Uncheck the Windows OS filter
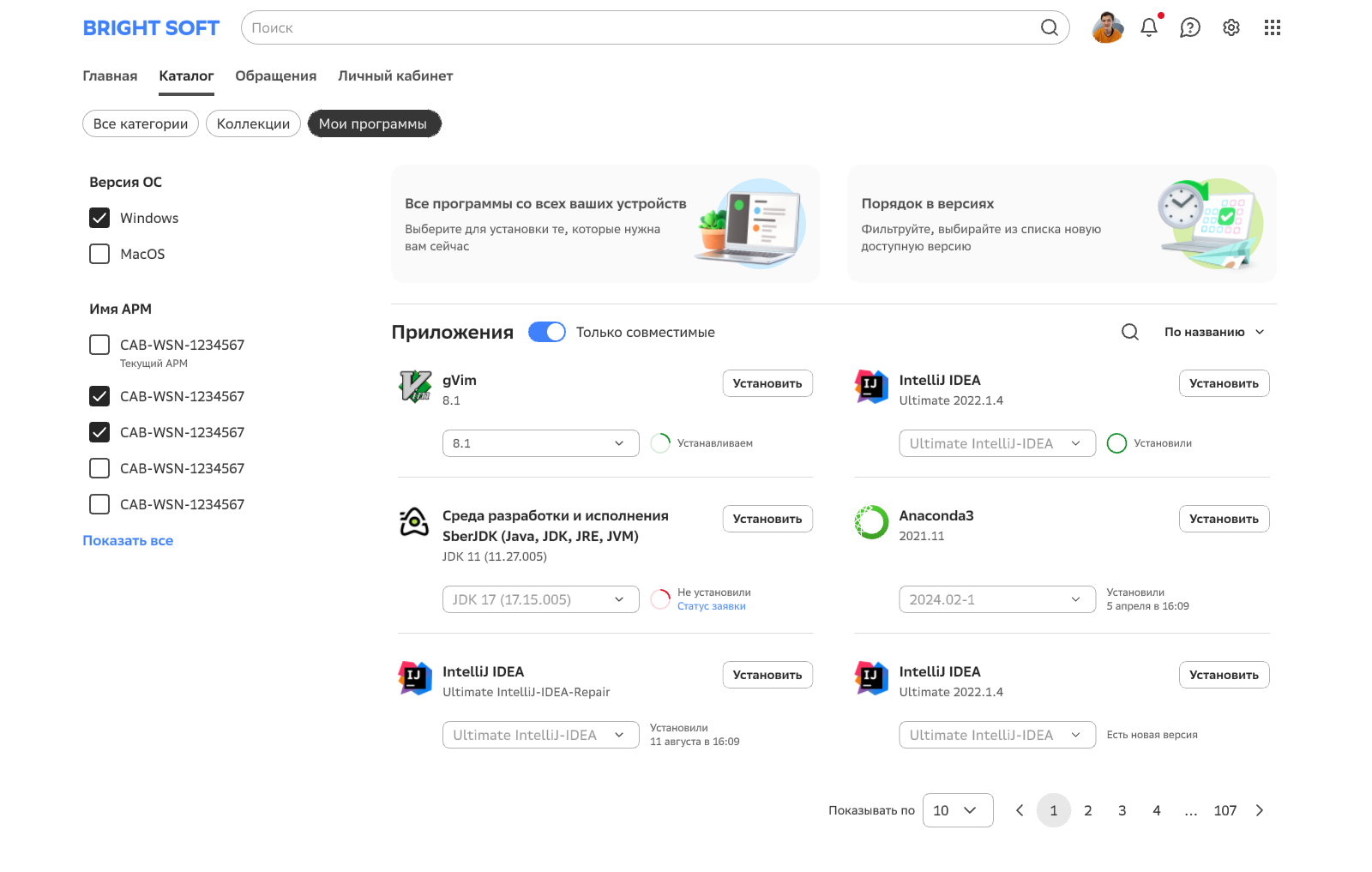1372x872 pixels. (99, 218)
